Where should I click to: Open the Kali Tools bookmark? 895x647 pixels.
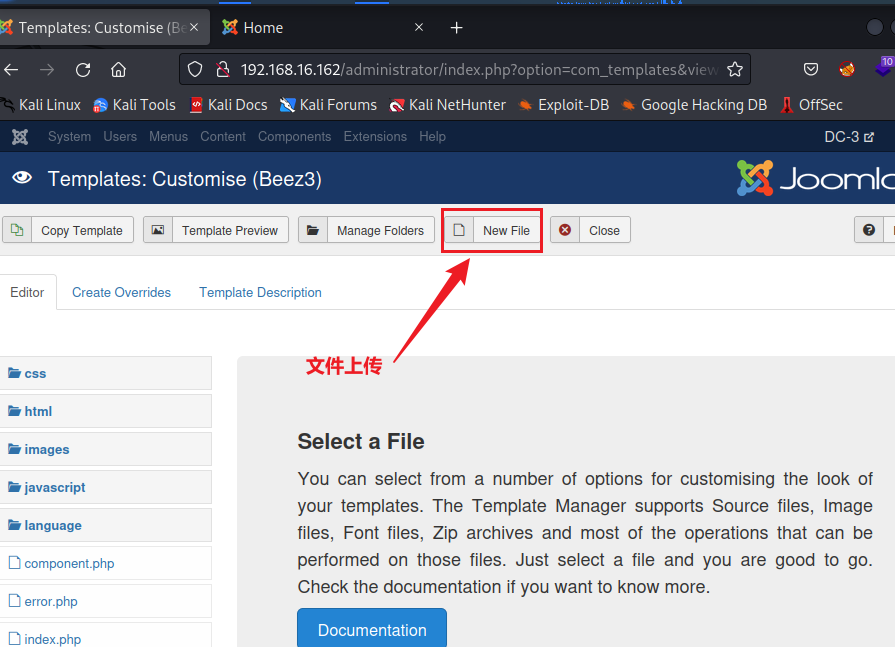point(134,105)
